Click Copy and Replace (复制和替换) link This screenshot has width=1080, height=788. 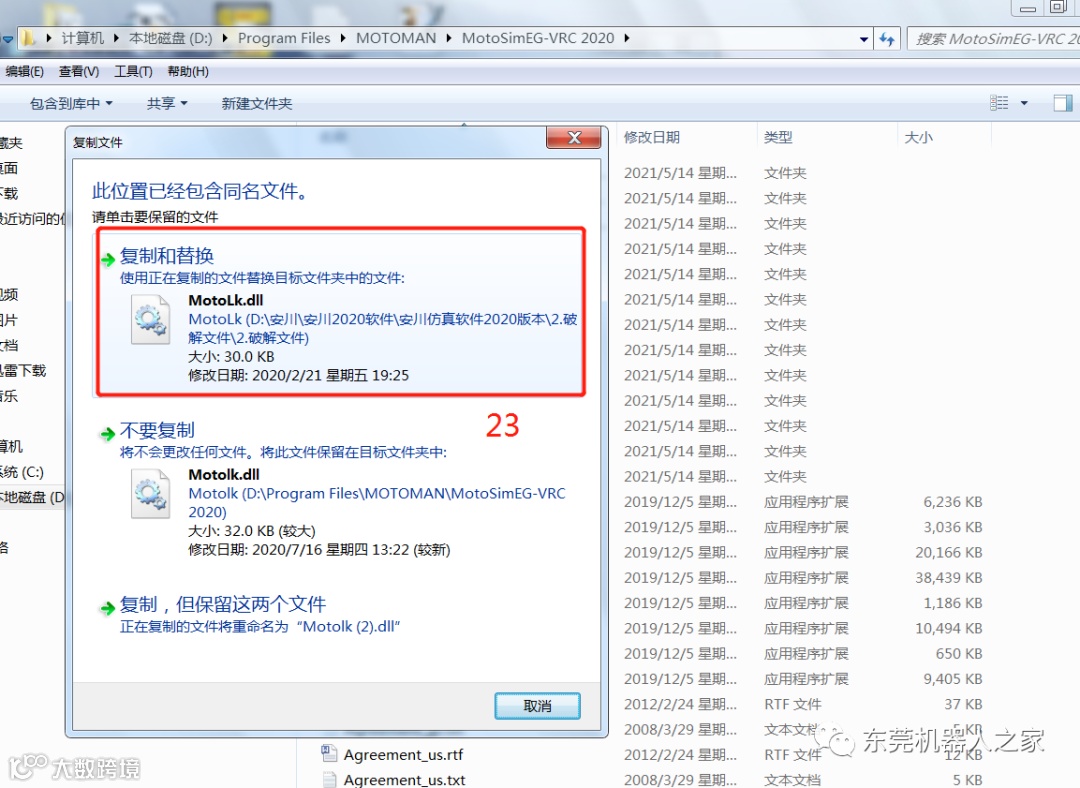(167, 256)
